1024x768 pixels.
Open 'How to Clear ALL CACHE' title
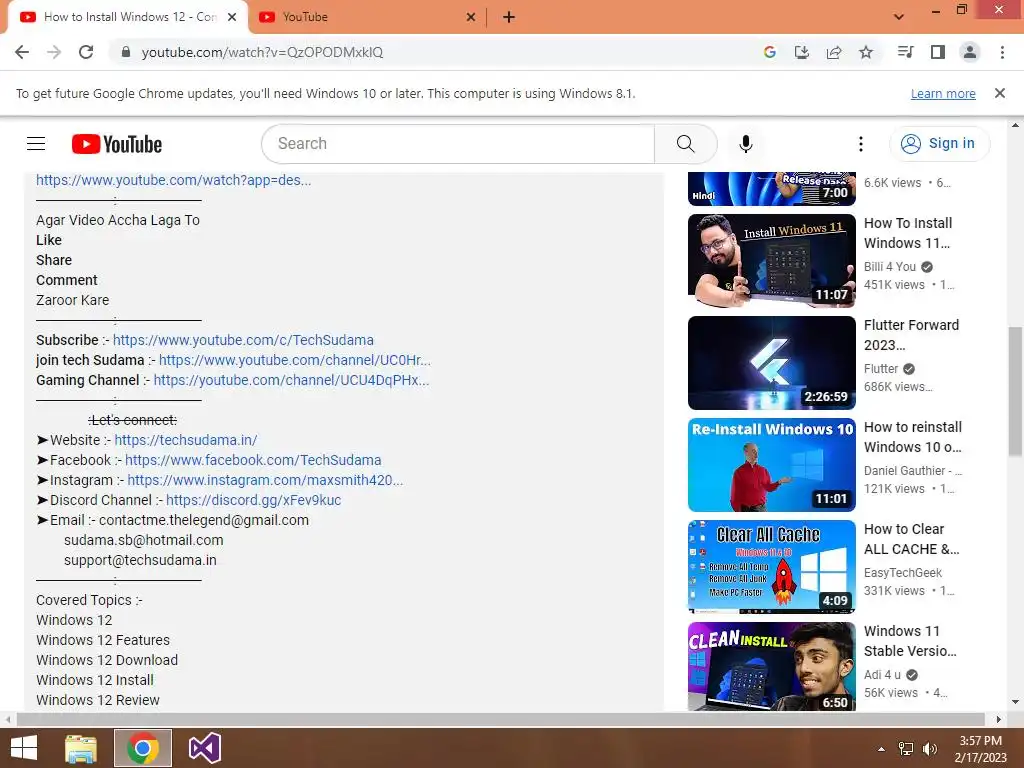[912, 539]
